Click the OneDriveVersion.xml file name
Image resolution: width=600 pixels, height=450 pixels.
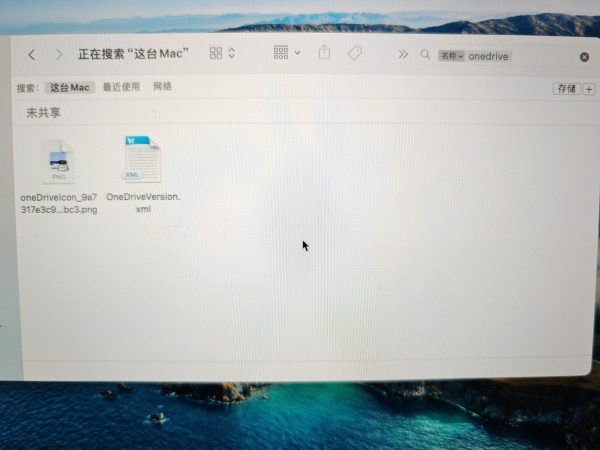point(143,203)
